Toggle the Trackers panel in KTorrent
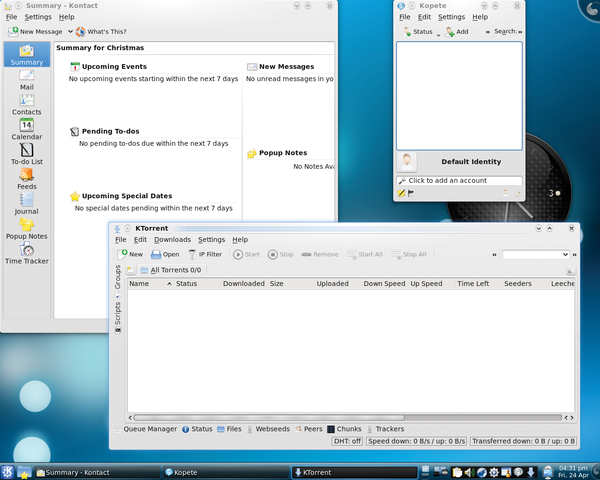600x480 pixels. (x=385, y=429)
